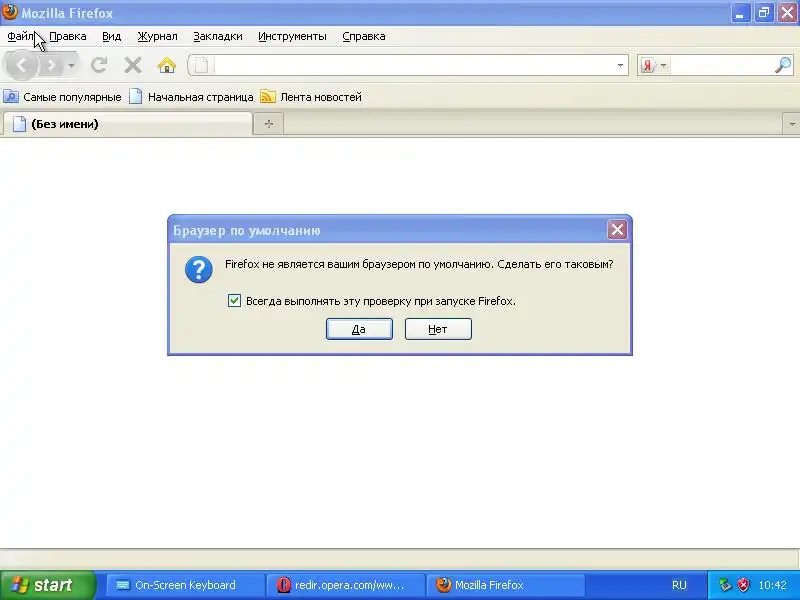Go back with the Back arrow button
This screenshot has width=800, height=600.
21,65
